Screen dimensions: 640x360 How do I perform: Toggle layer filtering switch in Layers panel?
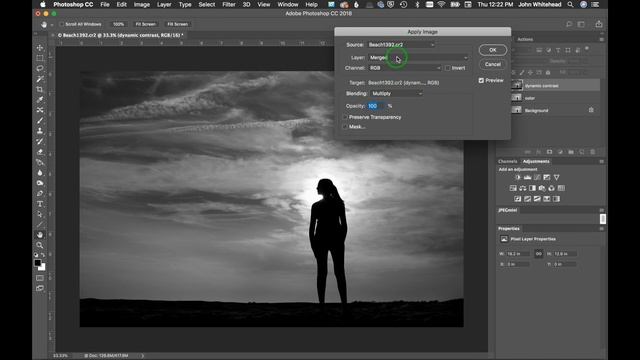(587, 49)
